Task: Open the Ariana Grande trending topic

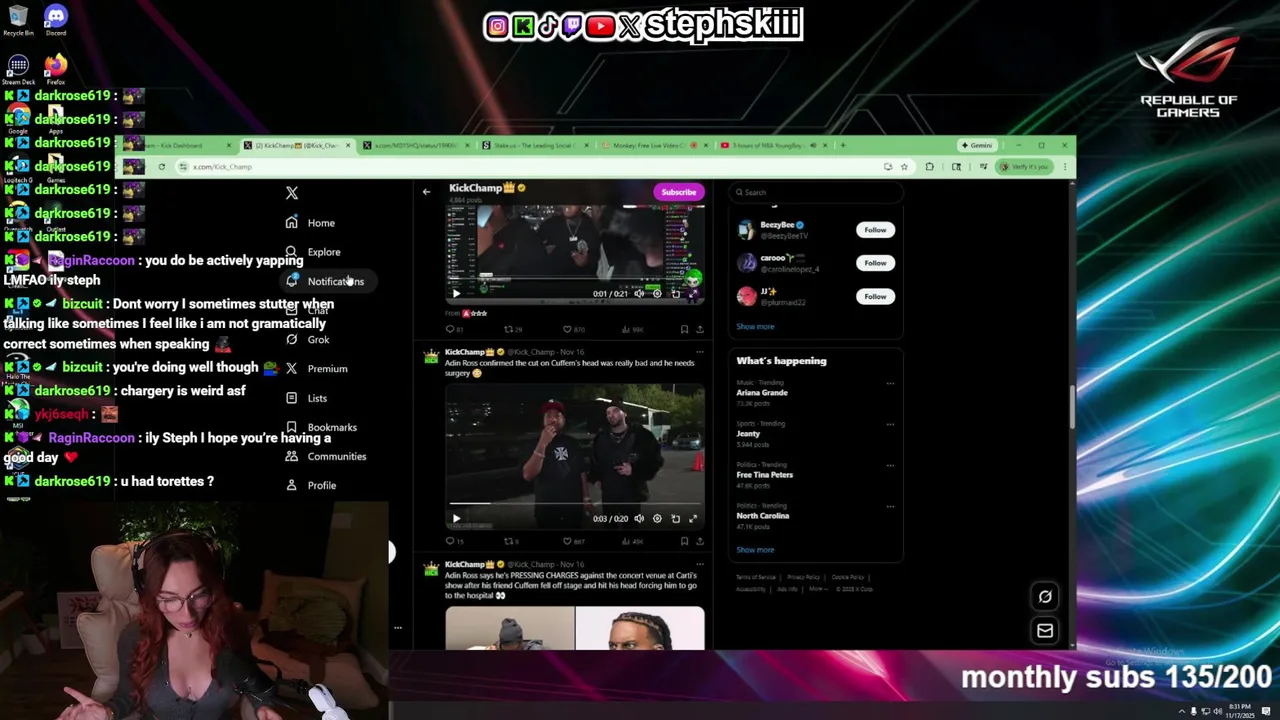Action: pos(762,393)
